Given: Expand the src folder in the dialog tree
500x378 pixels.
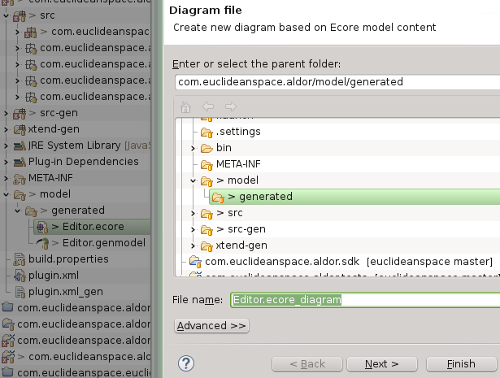Looking at the screenshot, I should (193, 213).
